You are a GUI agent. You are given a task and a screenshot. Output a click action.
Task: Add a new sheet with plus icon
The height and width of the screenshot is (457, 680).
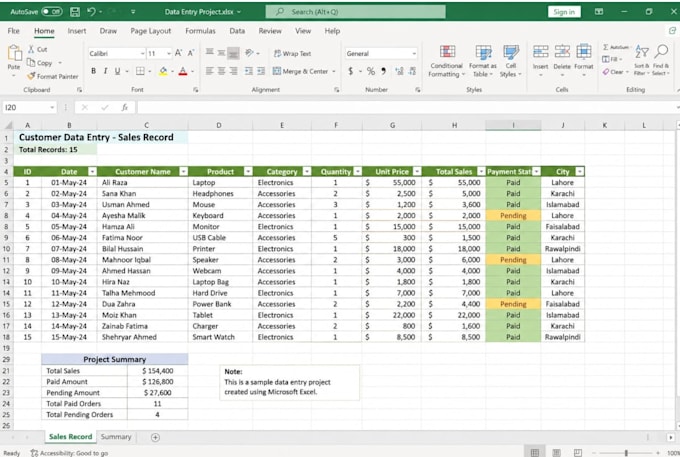point(155,437)
